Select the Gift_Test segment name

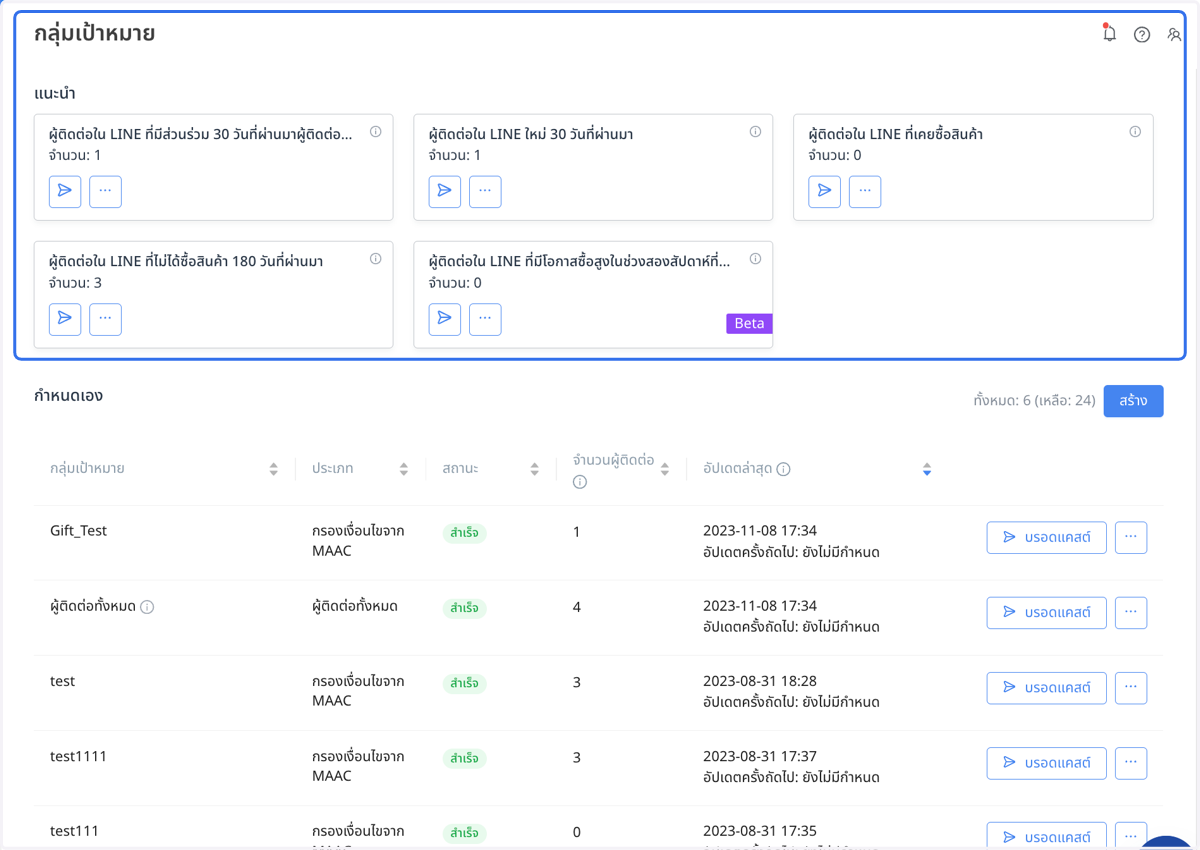point(78,531)
